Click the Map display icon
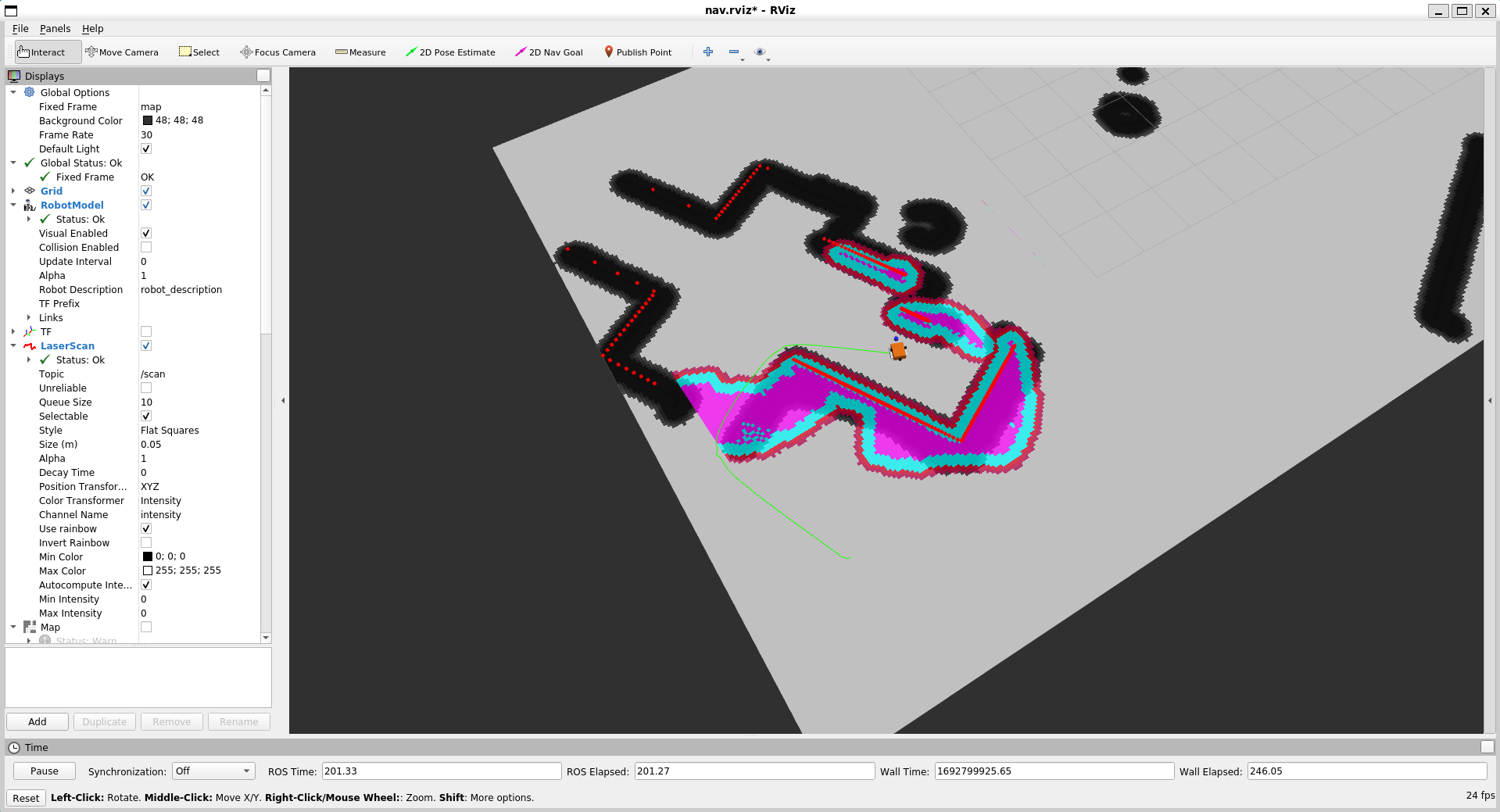The height and width of the screenshot is (812, 1500). coord(30,627)
